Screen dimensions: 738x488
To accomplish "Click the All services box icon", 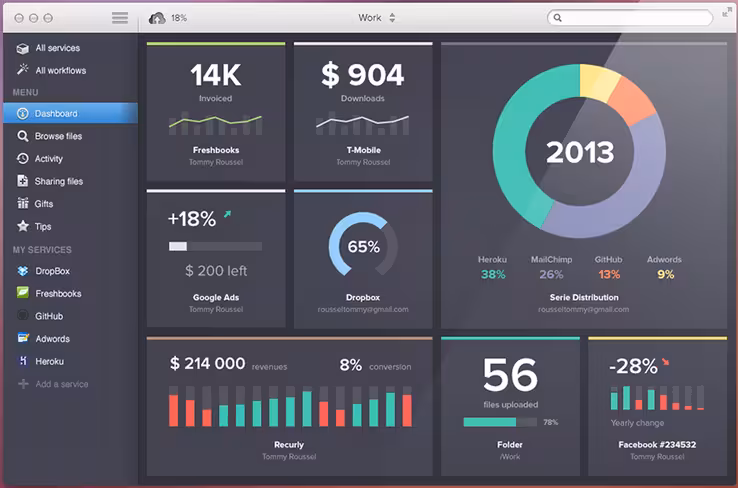I will tap(22, 48).
